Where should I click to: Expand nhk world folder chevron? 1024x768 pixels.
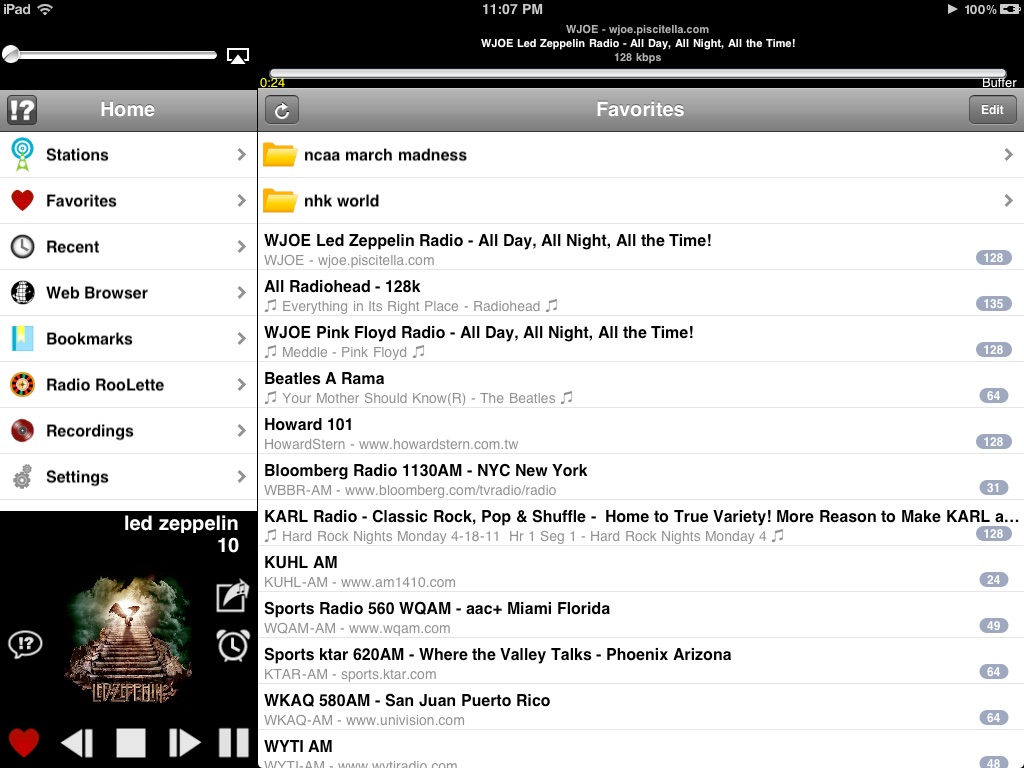pos(1008,200)
